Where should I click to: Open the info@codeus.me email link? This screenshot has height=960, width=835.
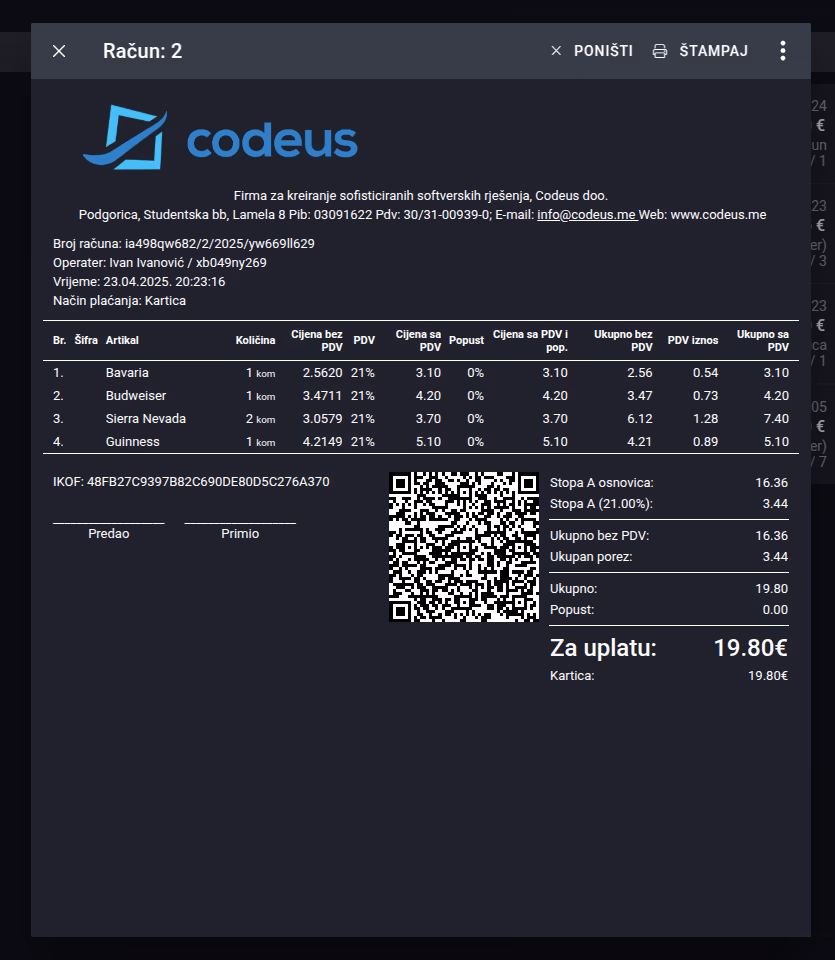point(586,215)
